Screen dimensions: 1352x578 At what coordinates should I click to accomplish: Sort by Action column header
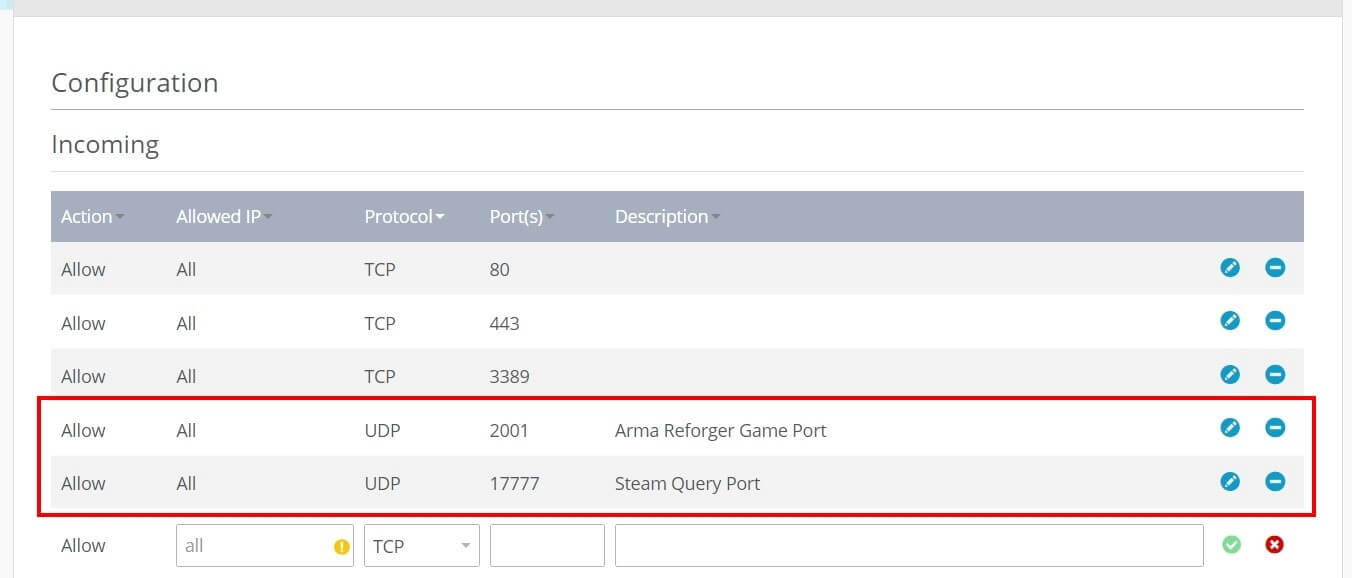click(x=92, y=217)
